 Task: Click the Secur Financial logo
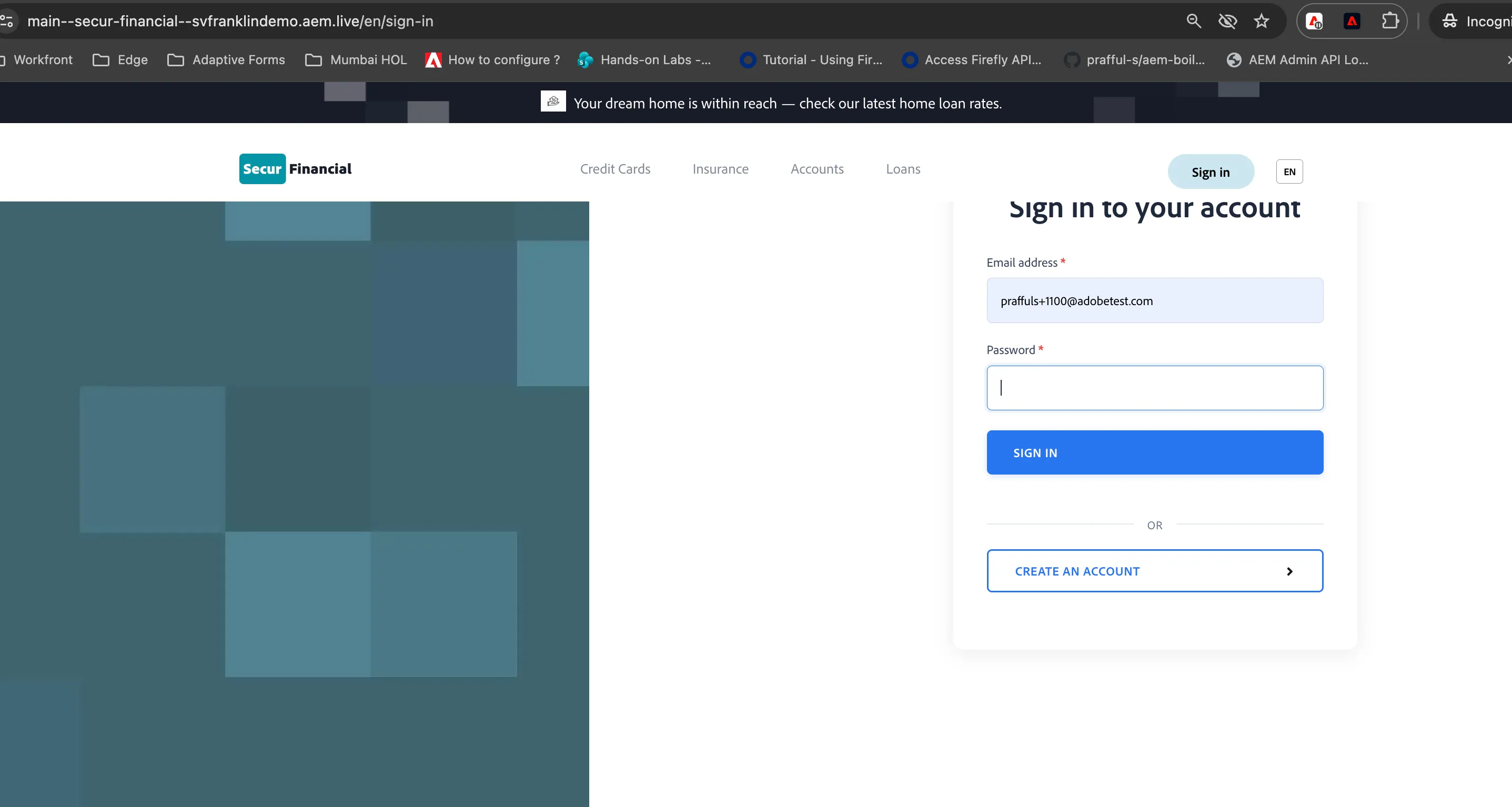[295, 169]
